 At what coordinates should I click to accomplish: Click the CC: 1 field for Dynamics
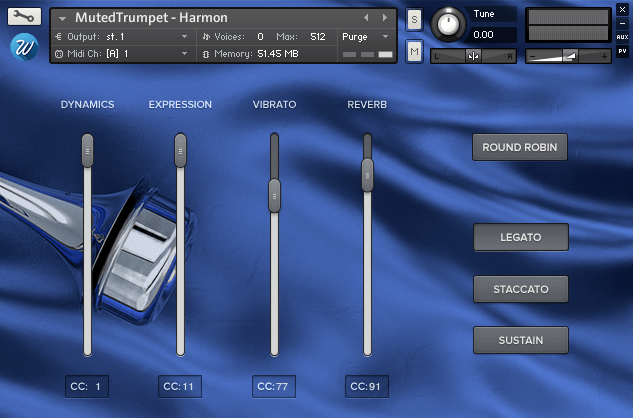pyautogui.click(x=87, y=386)
